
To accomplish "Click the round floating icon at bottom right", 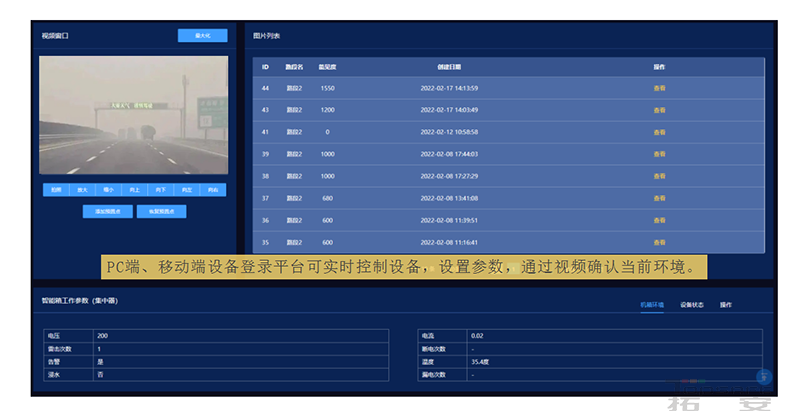I will 764,377.
